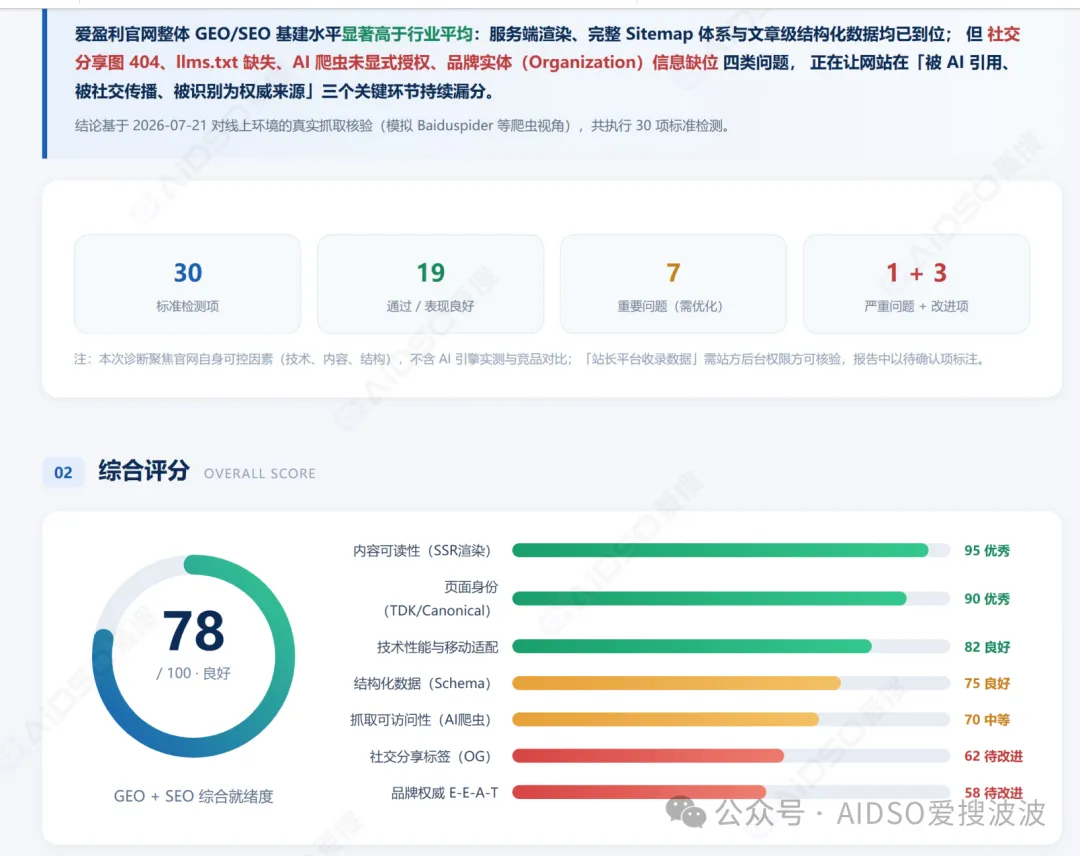Click the 95 优秀 score value
This screenshot has height=856, width=1080.
click(x=987, y=550)
